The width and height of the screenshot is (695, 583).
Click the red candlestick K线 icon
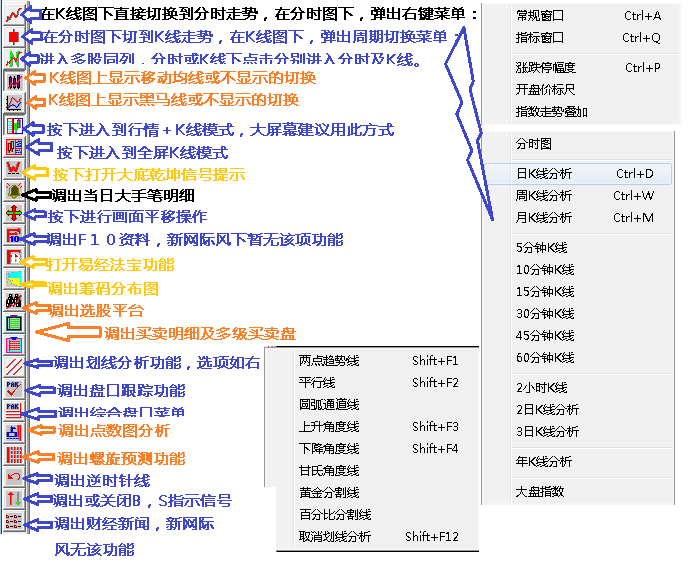coord(14,36)
